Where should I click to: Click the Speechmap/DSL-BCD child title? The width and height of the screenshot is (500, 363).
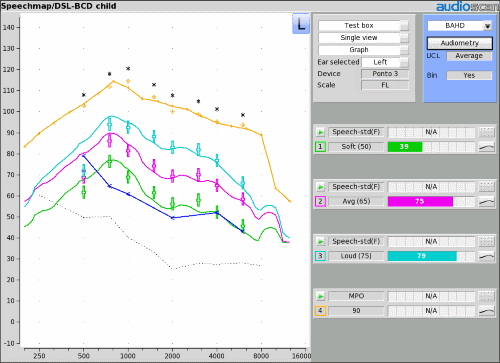click(59, 6)
